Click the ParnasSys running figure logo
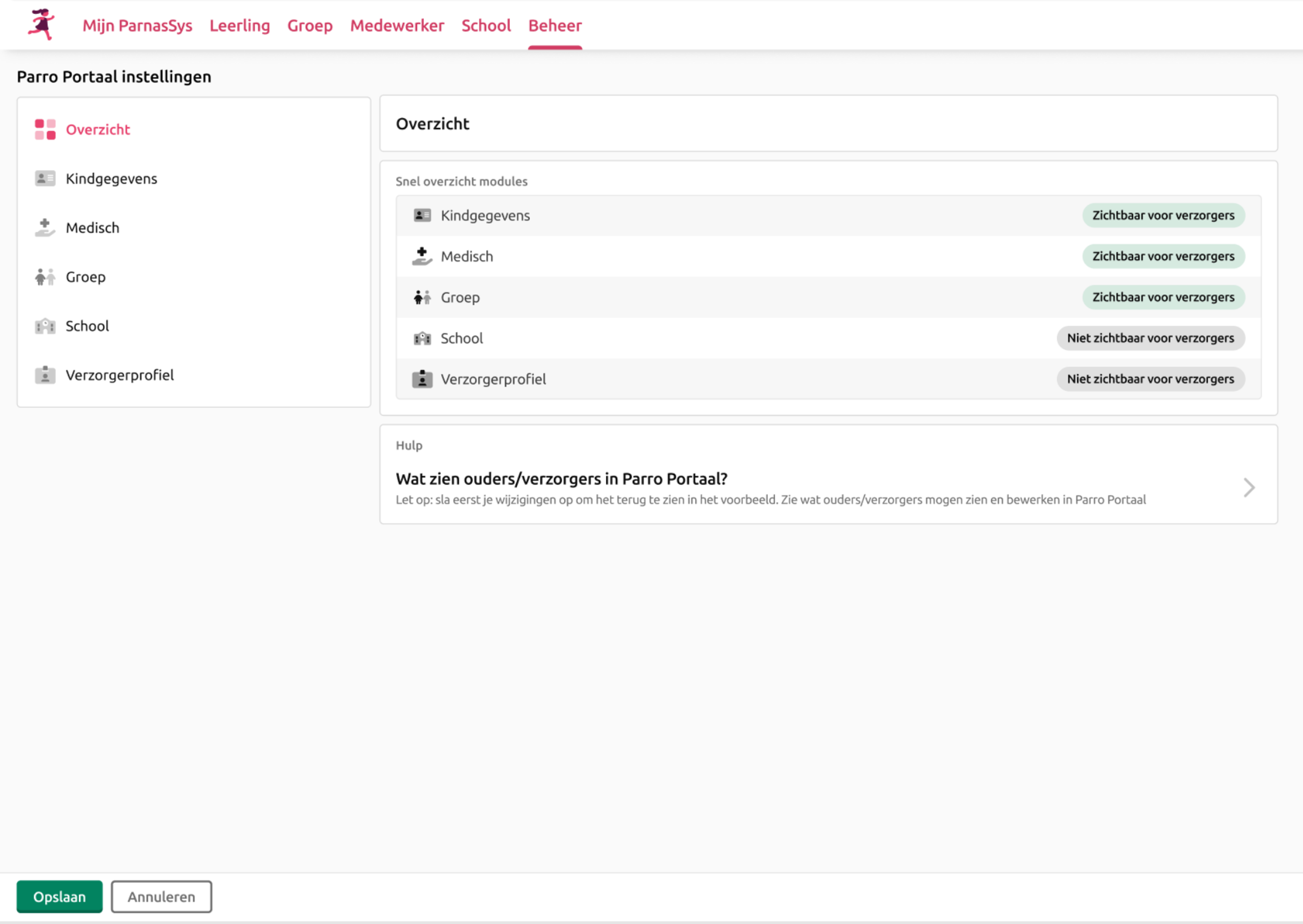The width and height of the screenshot is (1303, 924). [x=41, y=24]
